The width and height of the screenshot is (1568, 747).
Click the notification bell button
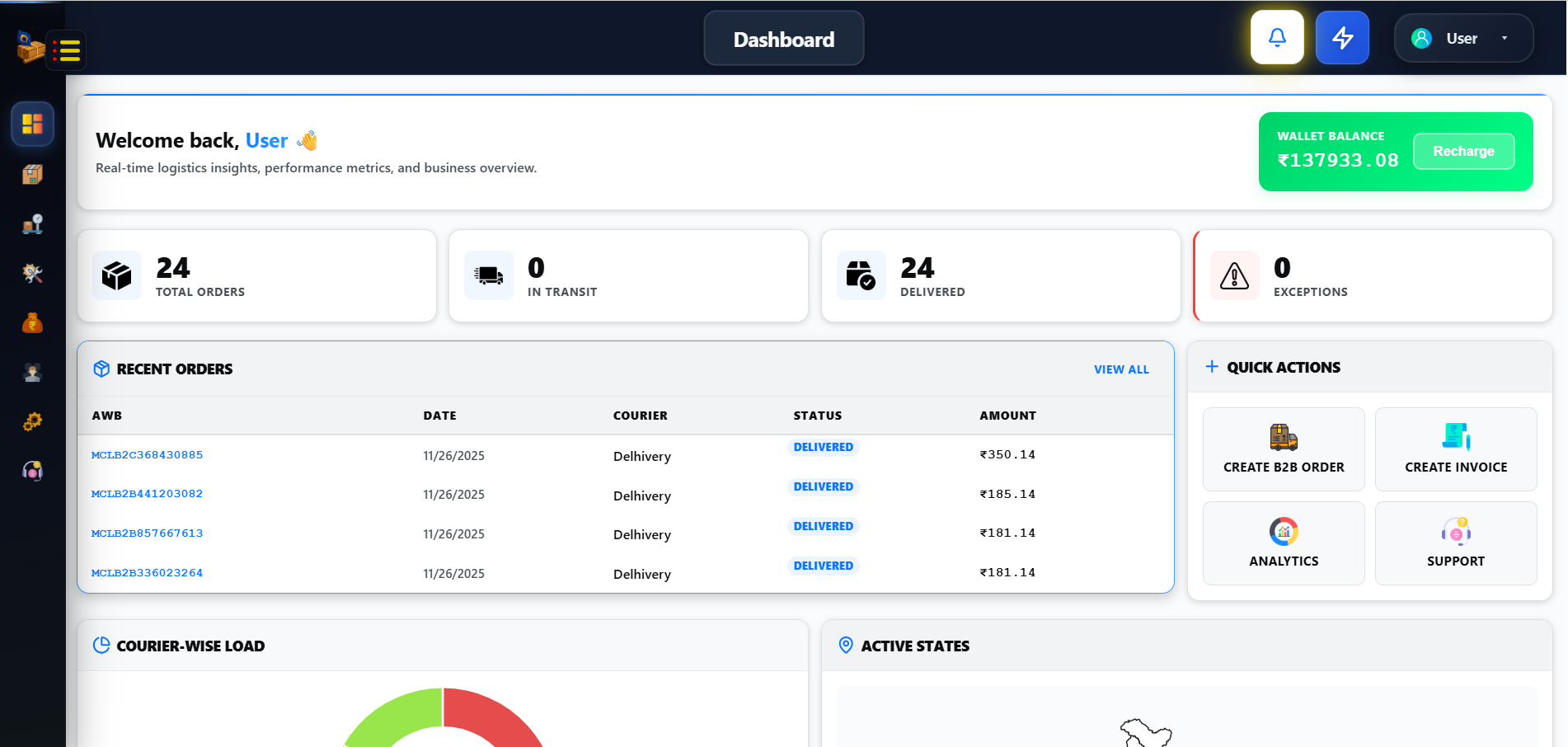point(1276,38)
